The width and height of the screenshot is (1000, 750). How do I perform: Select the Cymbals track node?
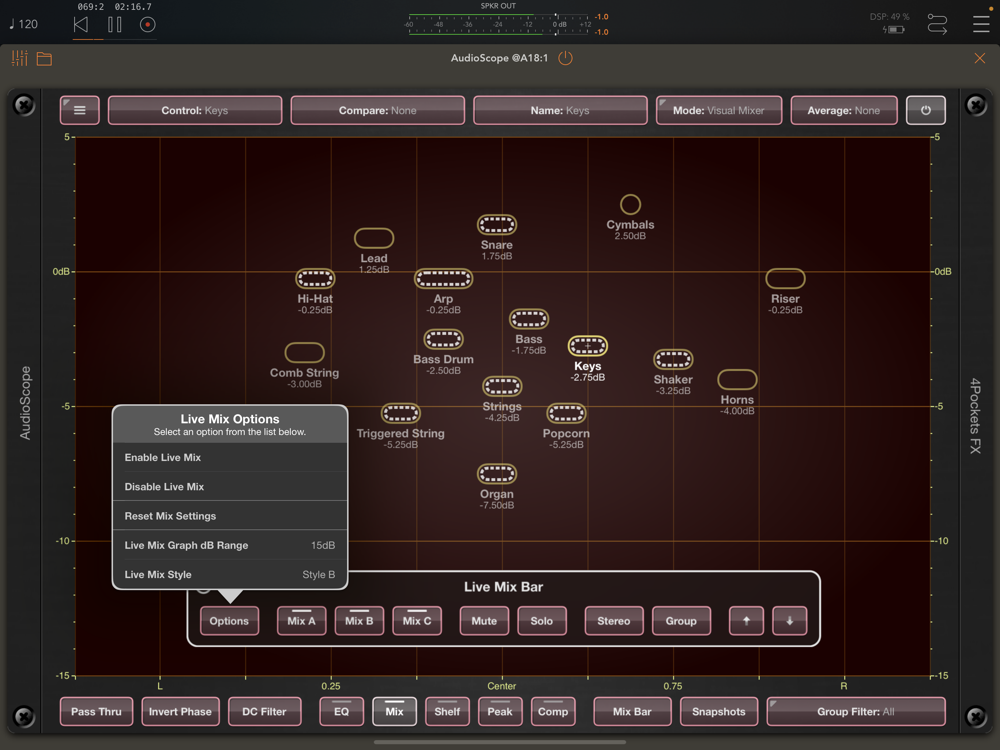(630, 205)
